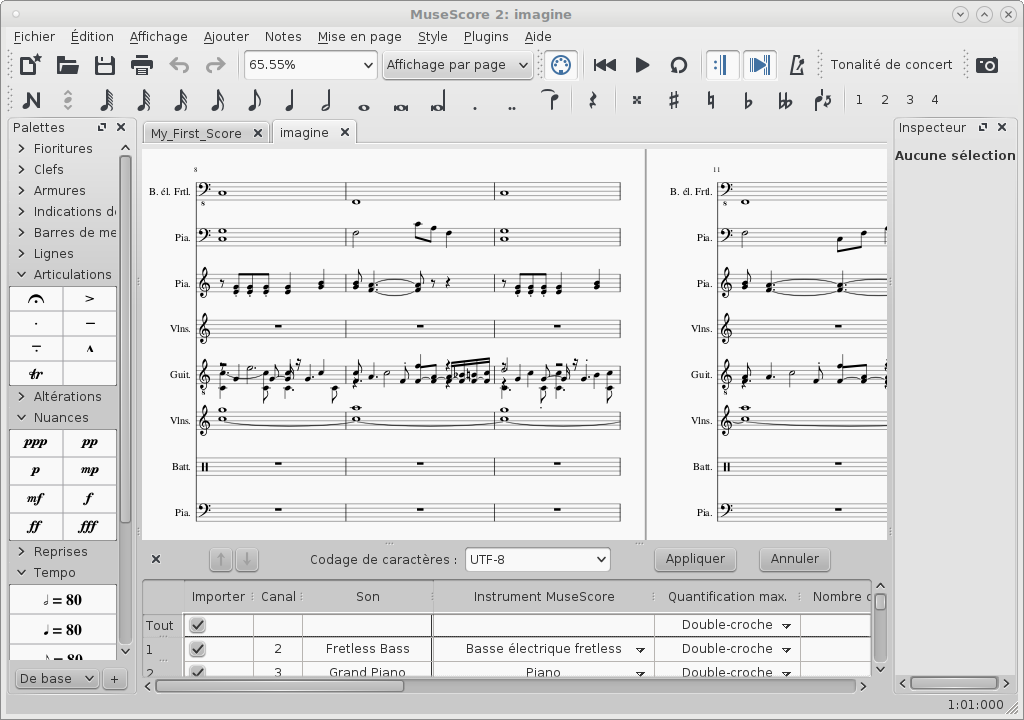
Task: Toggle playing repeats during playback
Action: pos(722,65)
